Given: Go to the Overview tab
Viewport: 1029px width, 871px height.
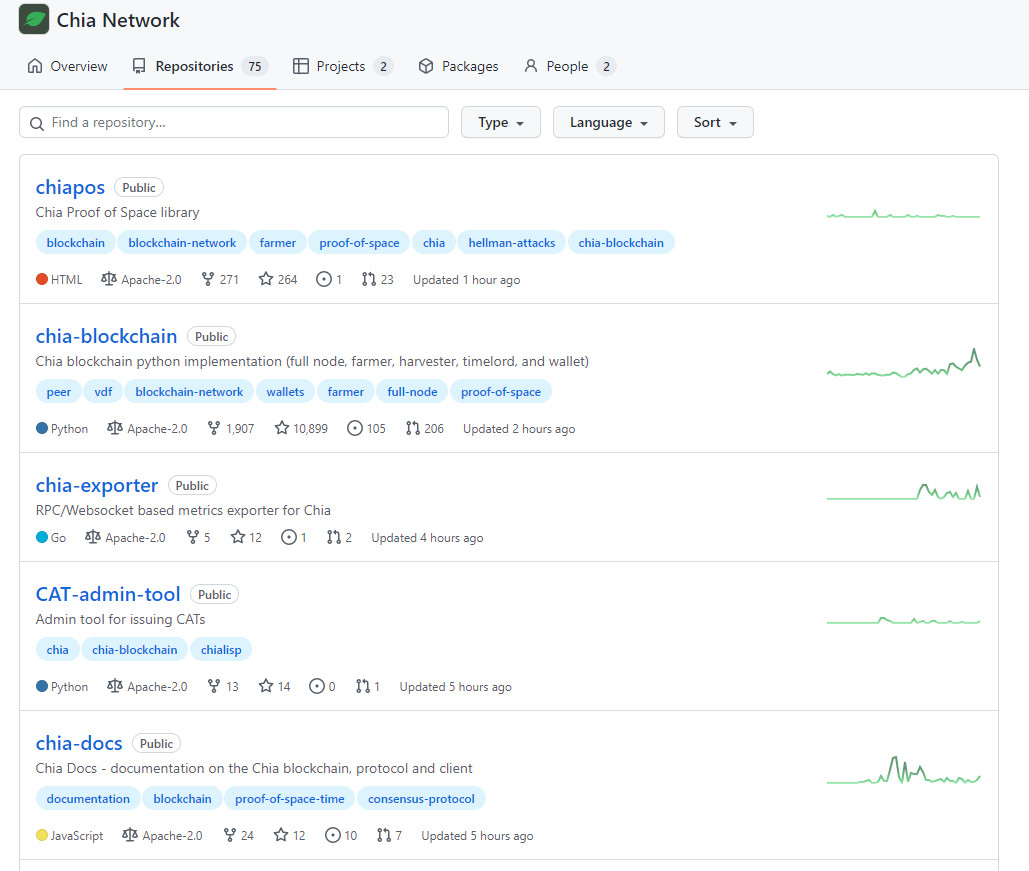Looking at the screenshot, I should (68, 66).
